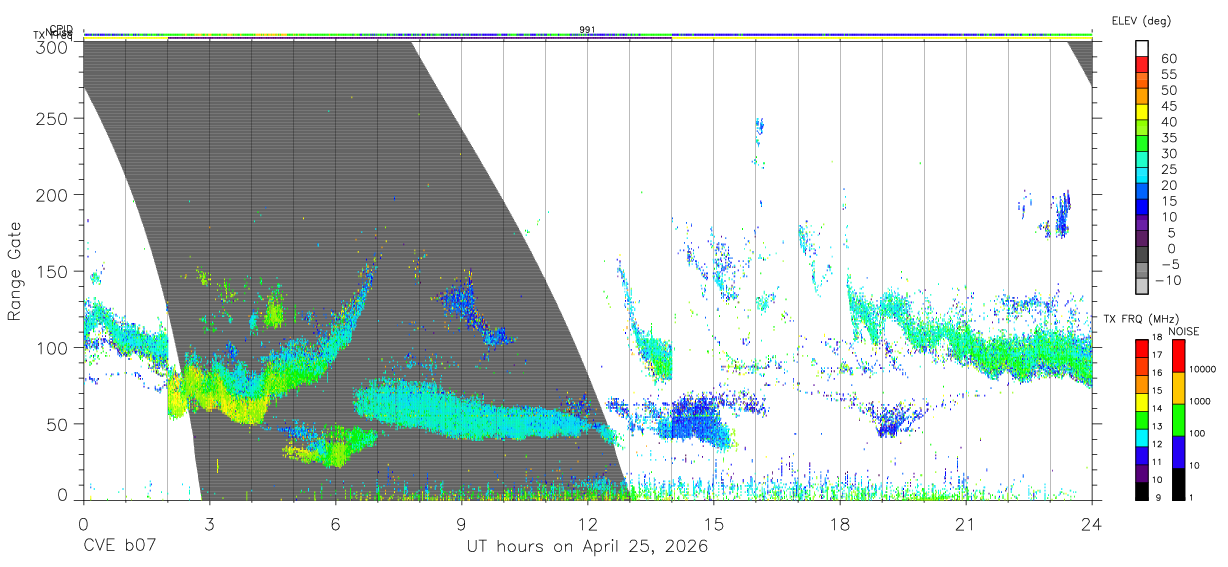This screenshot has height=567, width=1228.
Task: Click the white top segment of ELEV color bar
Action: tap(1141, 49)
